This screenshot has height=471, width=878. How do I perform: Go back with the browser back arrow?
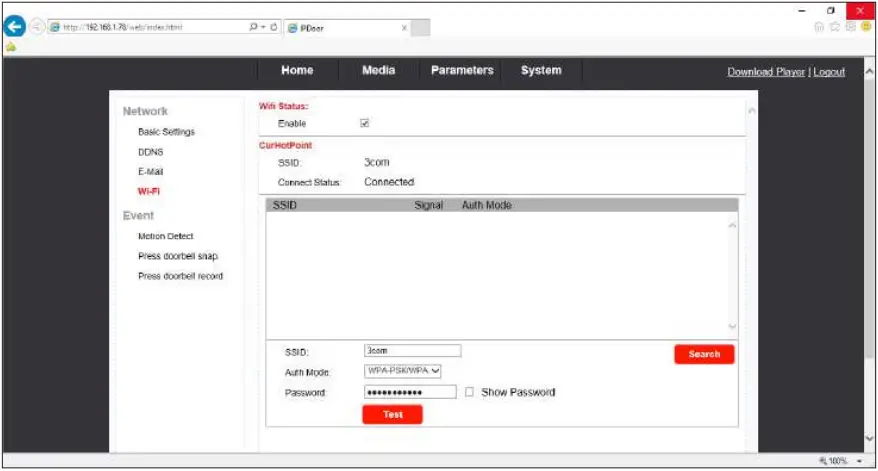point(14,26)
